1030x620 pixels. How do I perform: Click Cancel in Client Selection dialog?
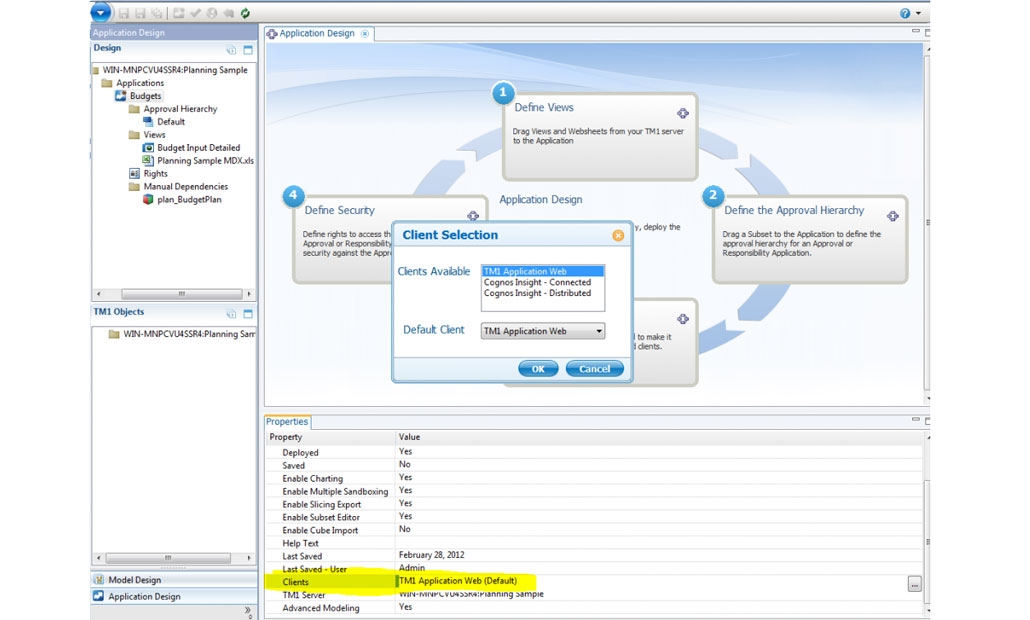point(594,369)
